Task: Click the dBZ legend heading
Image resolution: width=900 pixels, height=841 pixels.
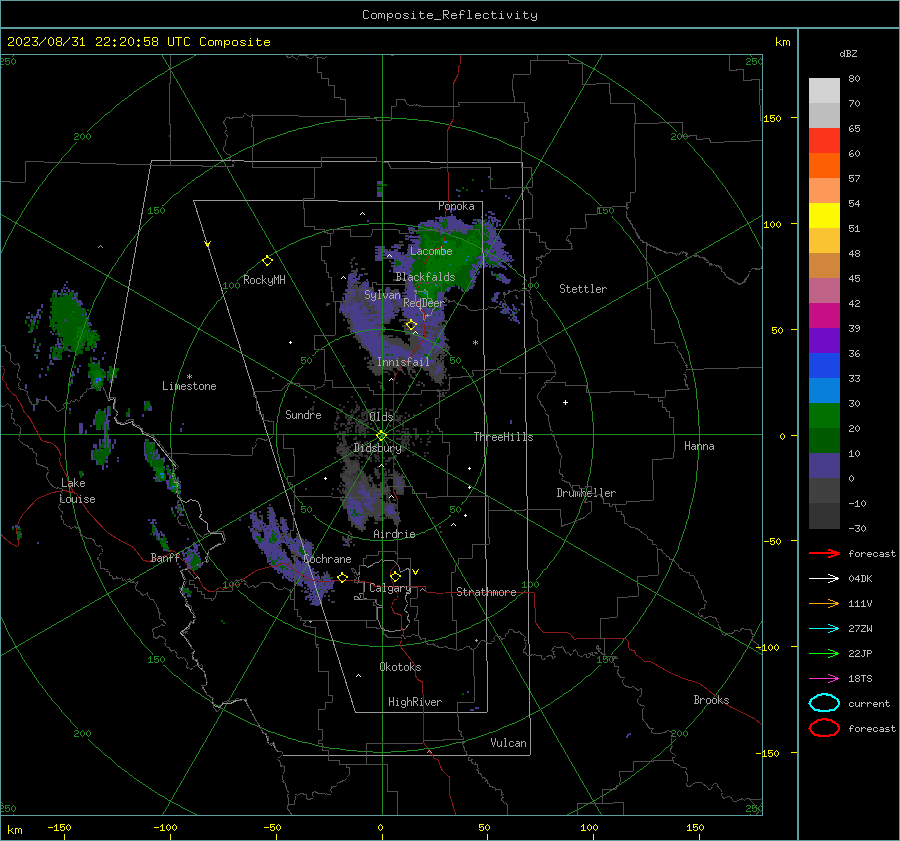Action: click(x=848, y=53)
